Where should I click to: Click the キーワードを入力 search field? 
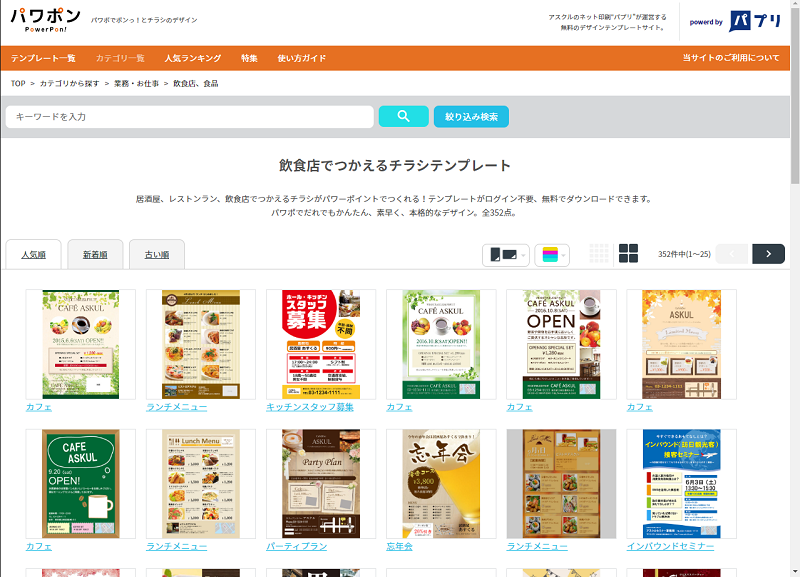tap(190, 117)
